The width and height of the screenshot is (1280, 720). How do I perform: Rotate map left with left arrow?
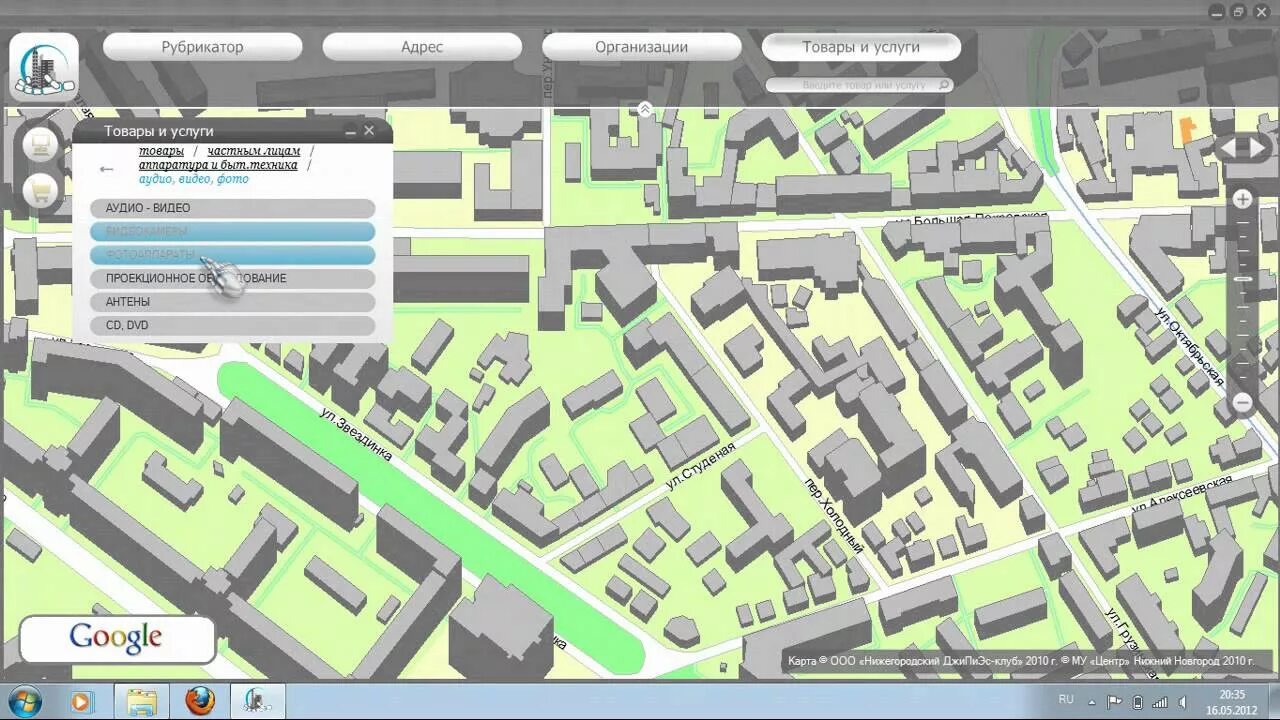pyautogui.click(x=1228, y=148)
